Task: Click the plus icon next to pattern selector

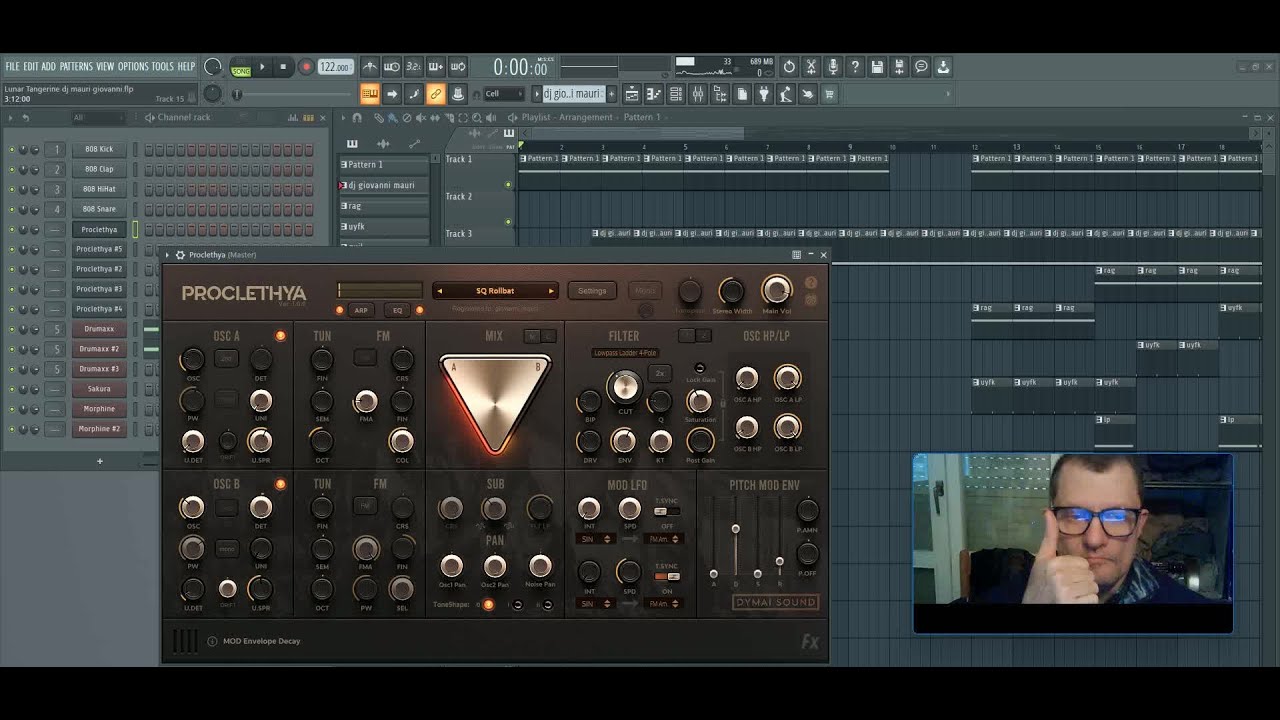Action: 610,94
